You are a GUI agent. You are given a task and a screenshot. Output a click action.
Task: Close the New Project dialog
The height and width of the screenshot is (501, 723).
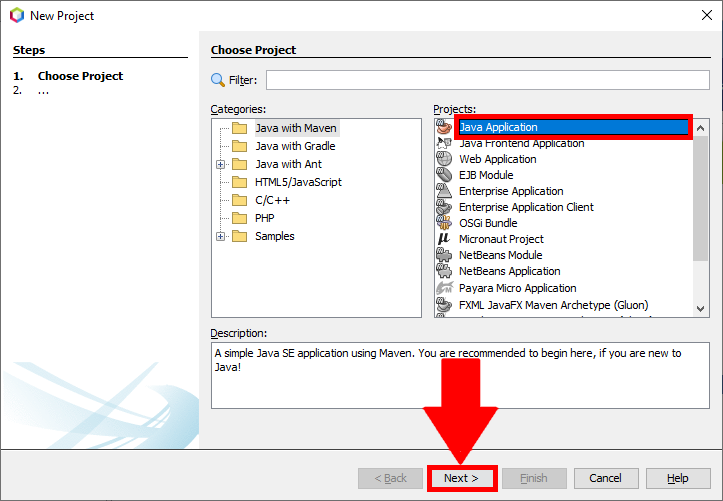(x=706, y=15)
